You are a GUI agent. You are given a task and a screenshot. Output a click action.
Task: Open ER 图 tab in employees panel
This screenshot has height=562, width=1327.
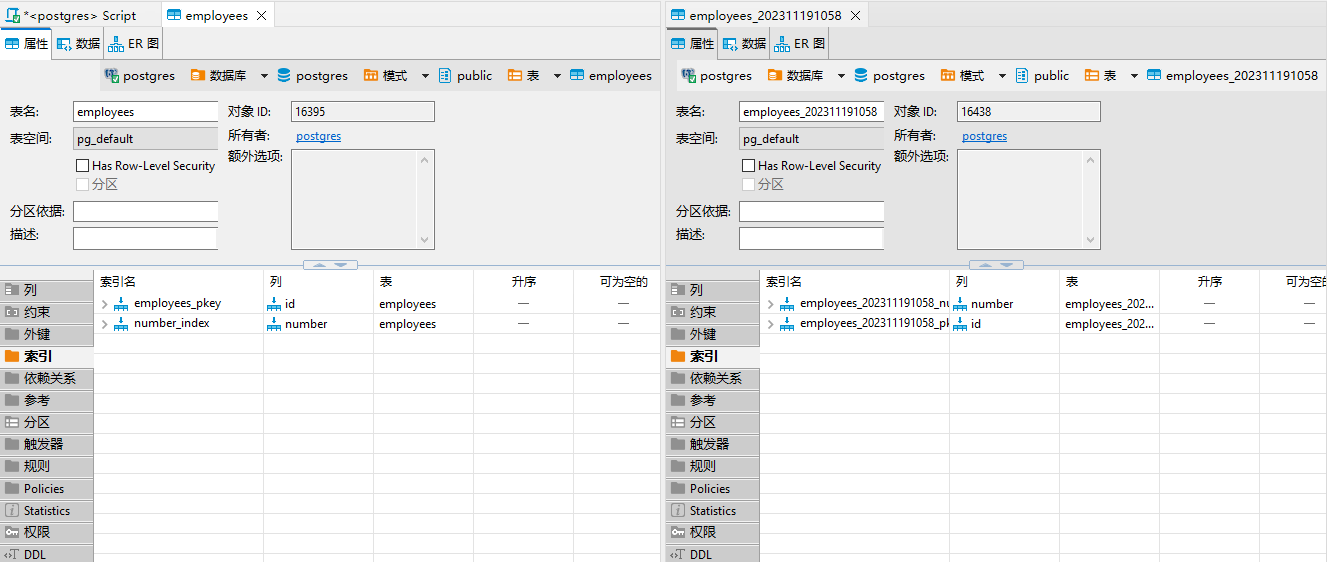132,44
